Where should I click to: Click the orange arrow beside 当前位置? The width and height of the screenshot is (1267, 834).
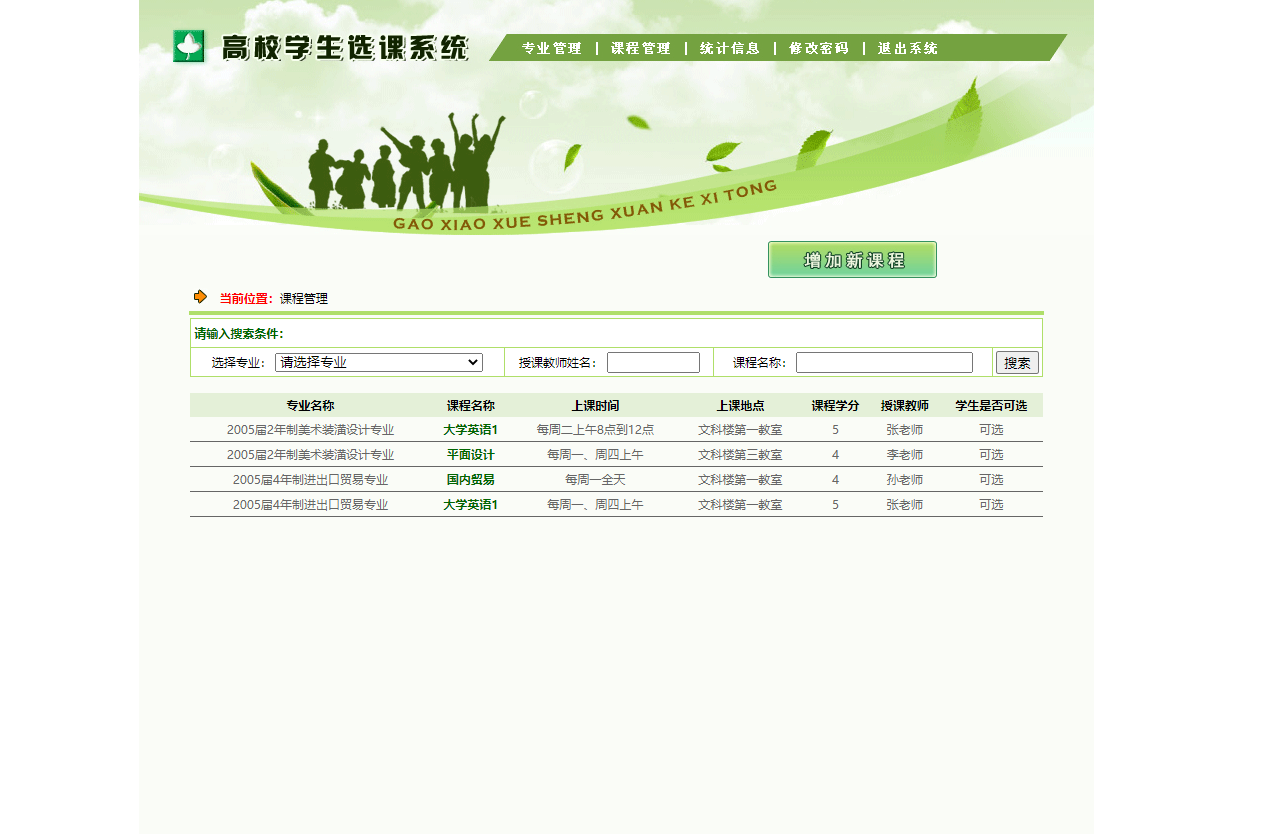(201, 297)
